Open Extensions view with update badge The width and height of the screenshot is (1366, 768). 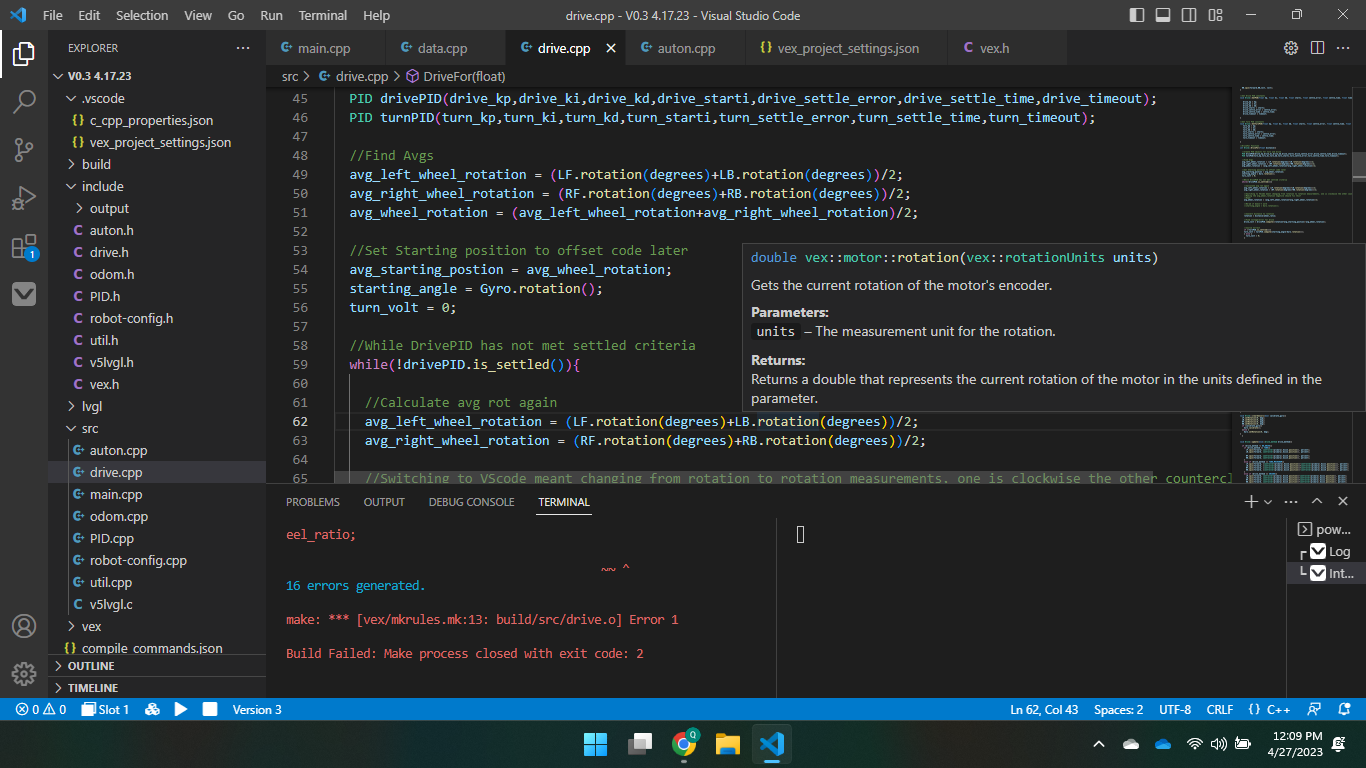(x=24, y=247)
